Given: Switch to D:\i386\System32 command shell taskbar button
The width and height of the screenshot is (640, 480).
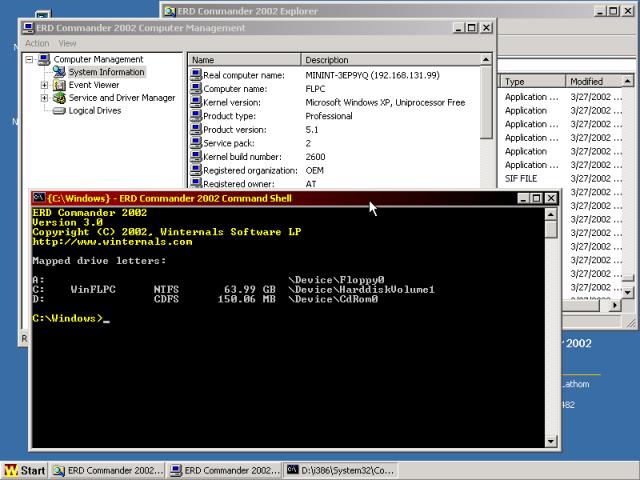Looking at the screenshot, I should point(341,470).
